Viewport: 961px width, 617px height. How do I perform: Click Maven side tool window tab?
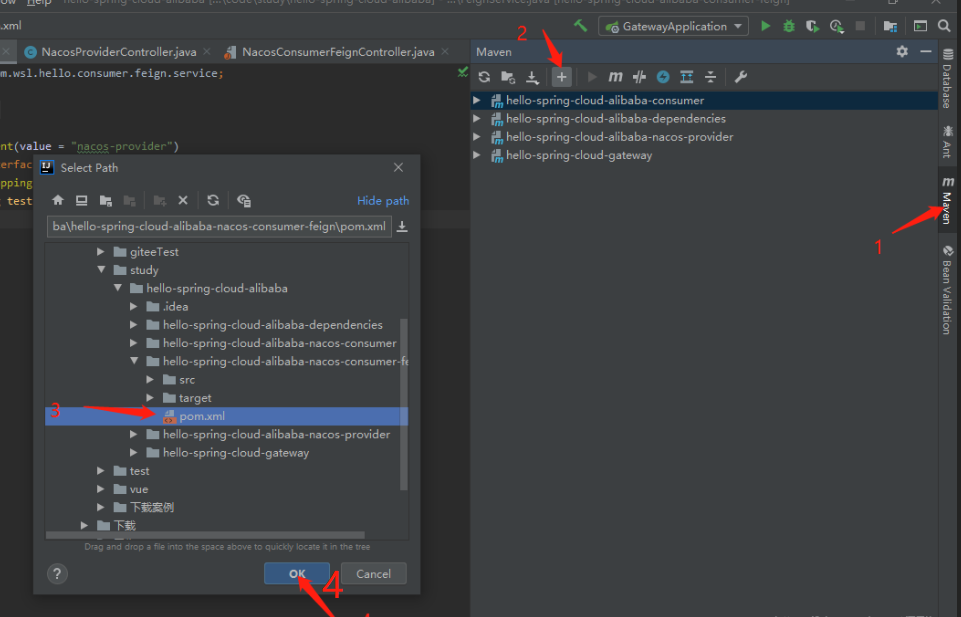click(948, 200)
